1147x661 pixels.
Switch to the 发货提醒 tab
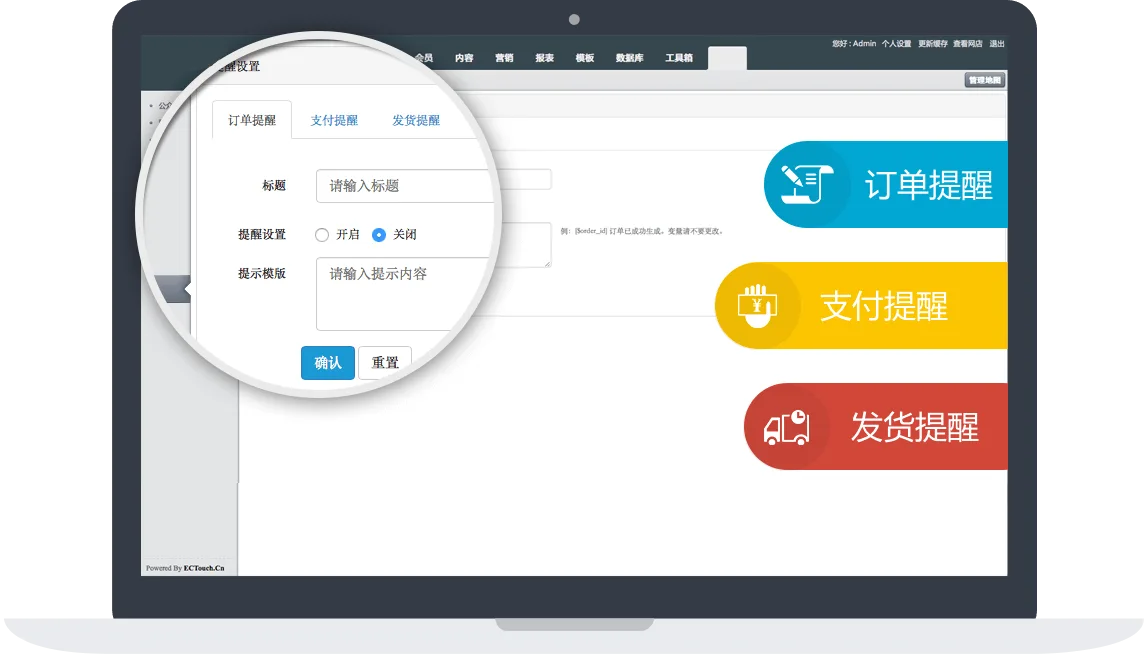(415, 120)
